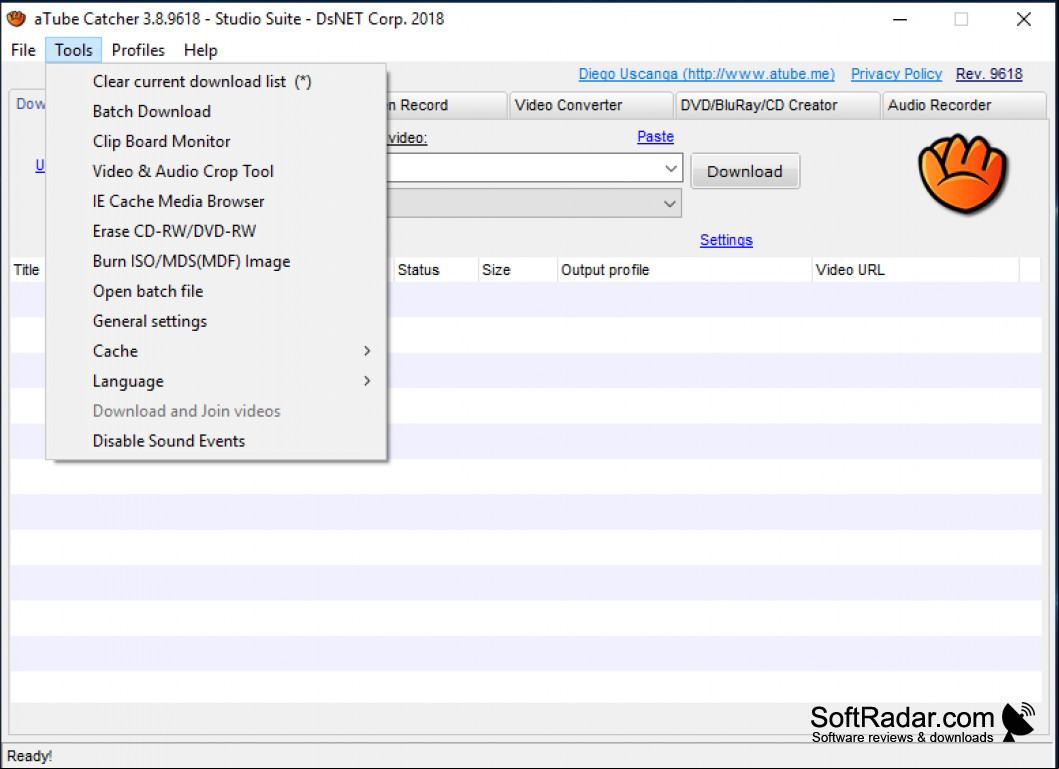This screenshot has width=1059, height=769.
Task: Click the title bar app icon
Action: 16,19
